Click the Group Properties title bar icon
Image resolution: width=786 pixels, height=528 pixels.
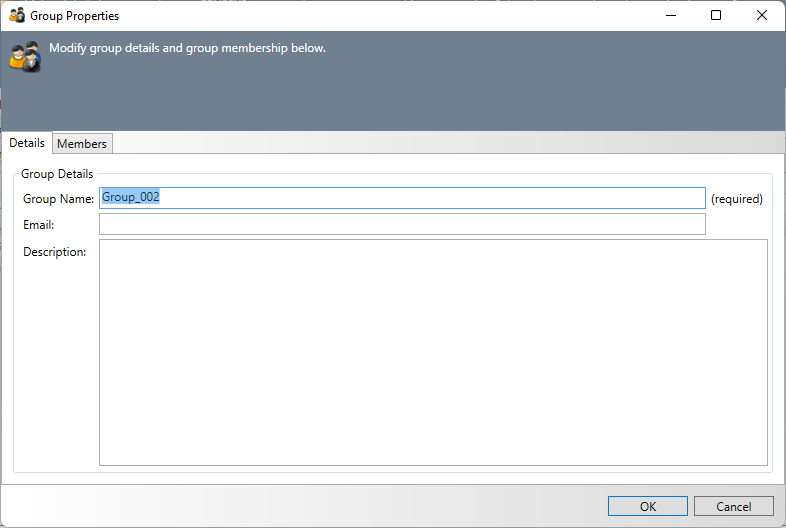(17, 16)
